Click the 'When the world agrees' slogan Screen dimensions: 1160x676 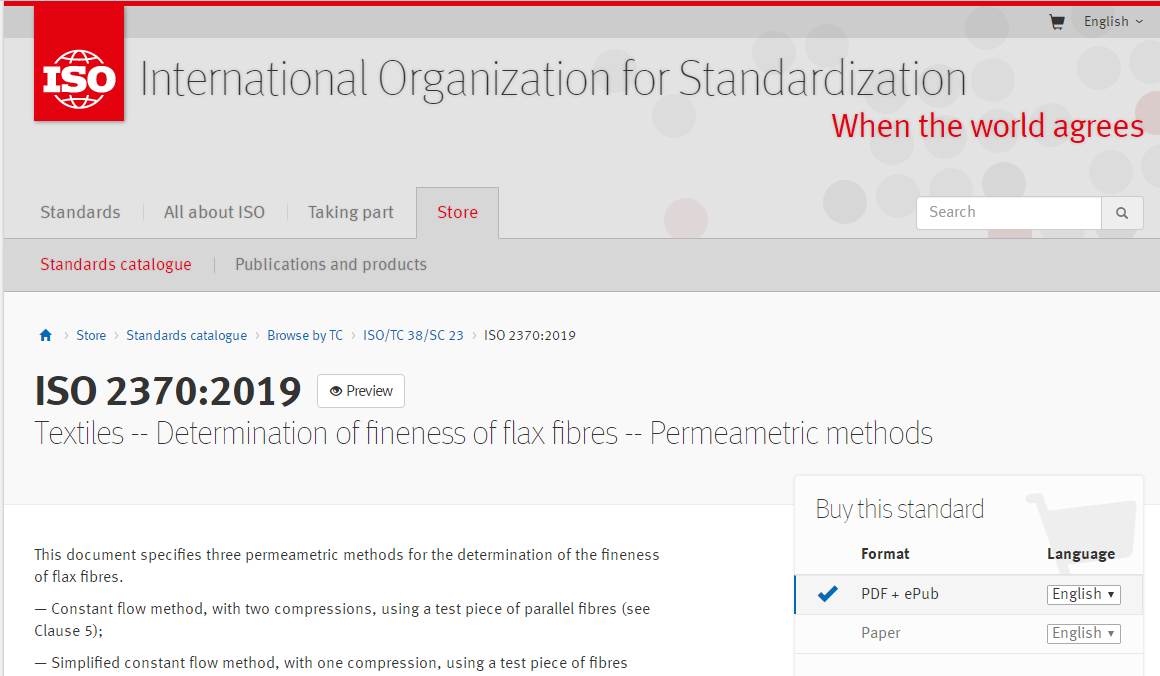click(x=988, y=126)
